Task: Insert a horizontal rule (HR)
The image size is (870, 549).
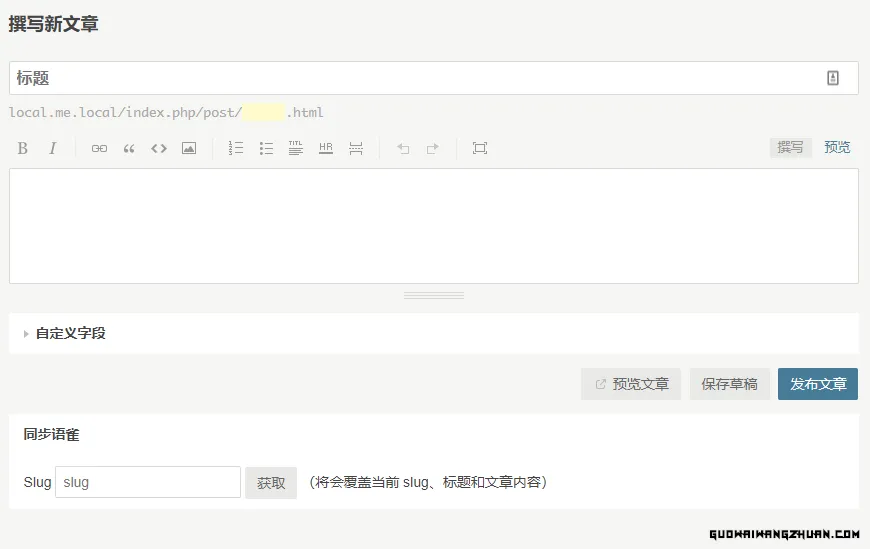Action: tap(326, 148)
